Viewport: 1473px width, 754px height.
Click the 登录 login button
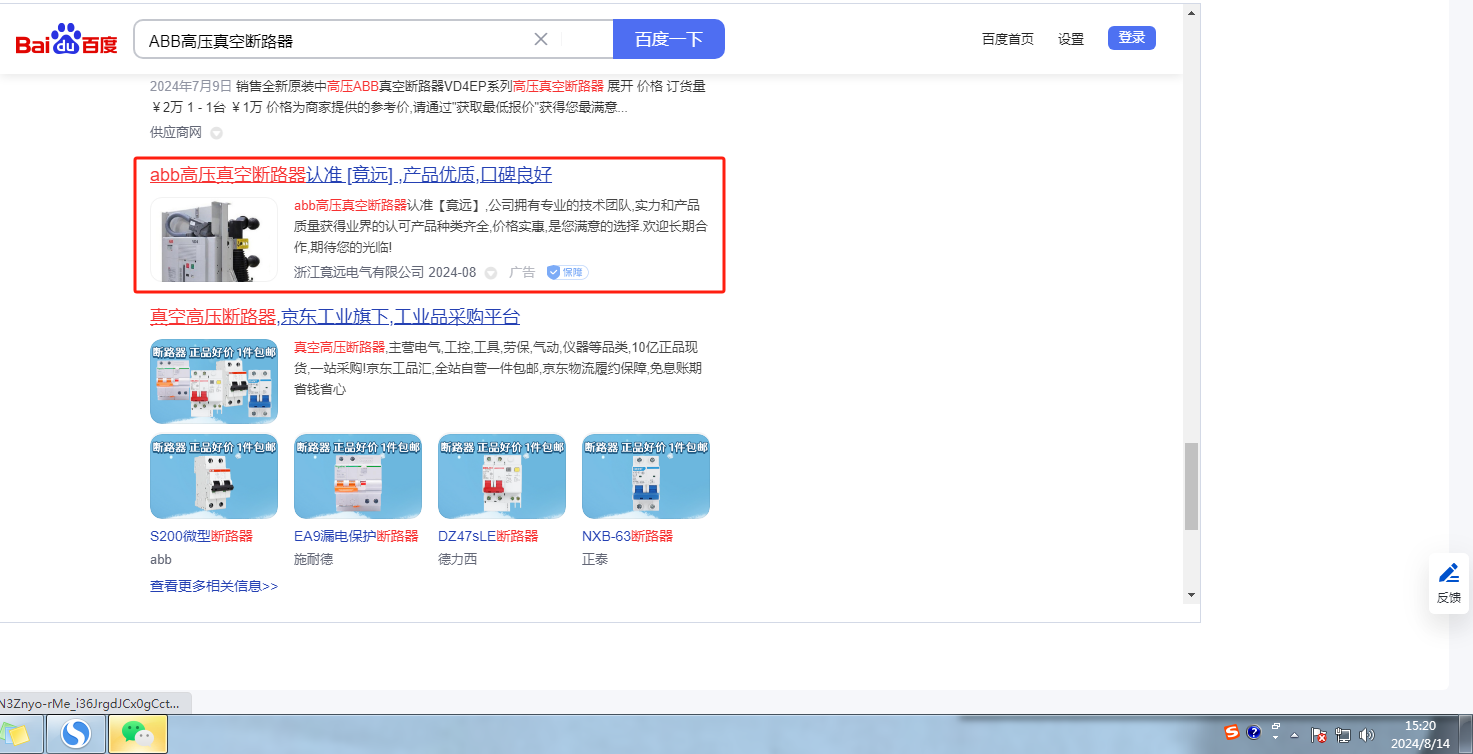(1132, 38)
